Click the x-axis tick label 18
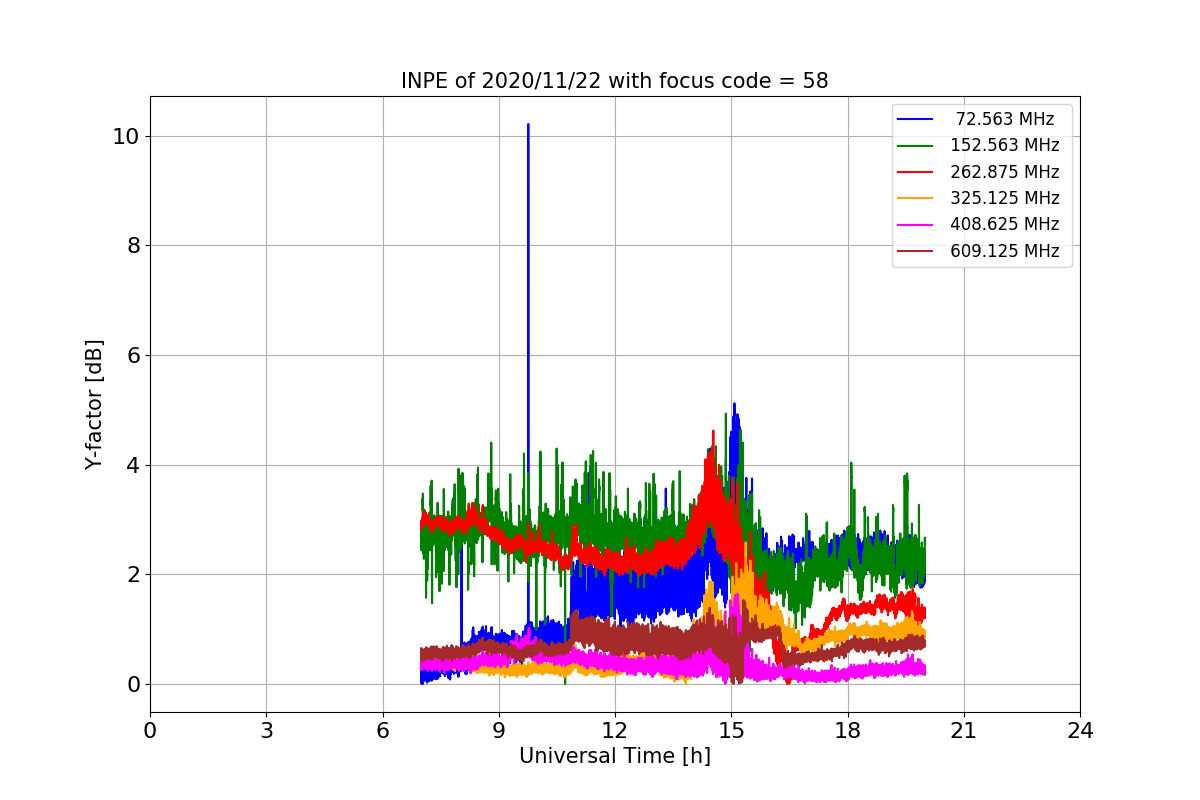Screen dimensions: 1200x800 pyautogui.click(x=847, y=730)
